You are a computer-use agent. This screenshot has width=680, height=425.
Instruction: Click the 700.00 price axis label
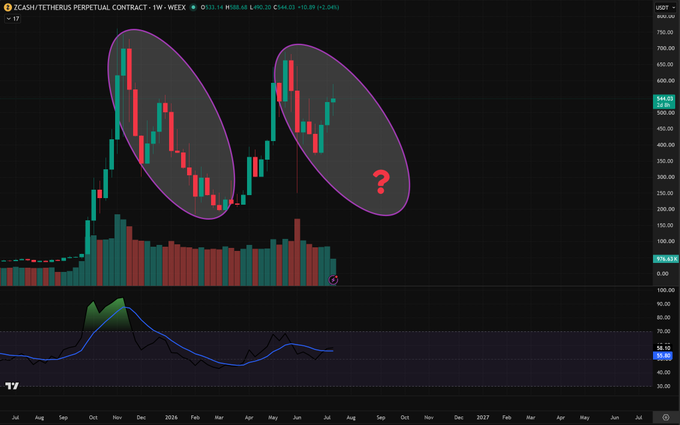click(x=665, y=48)
